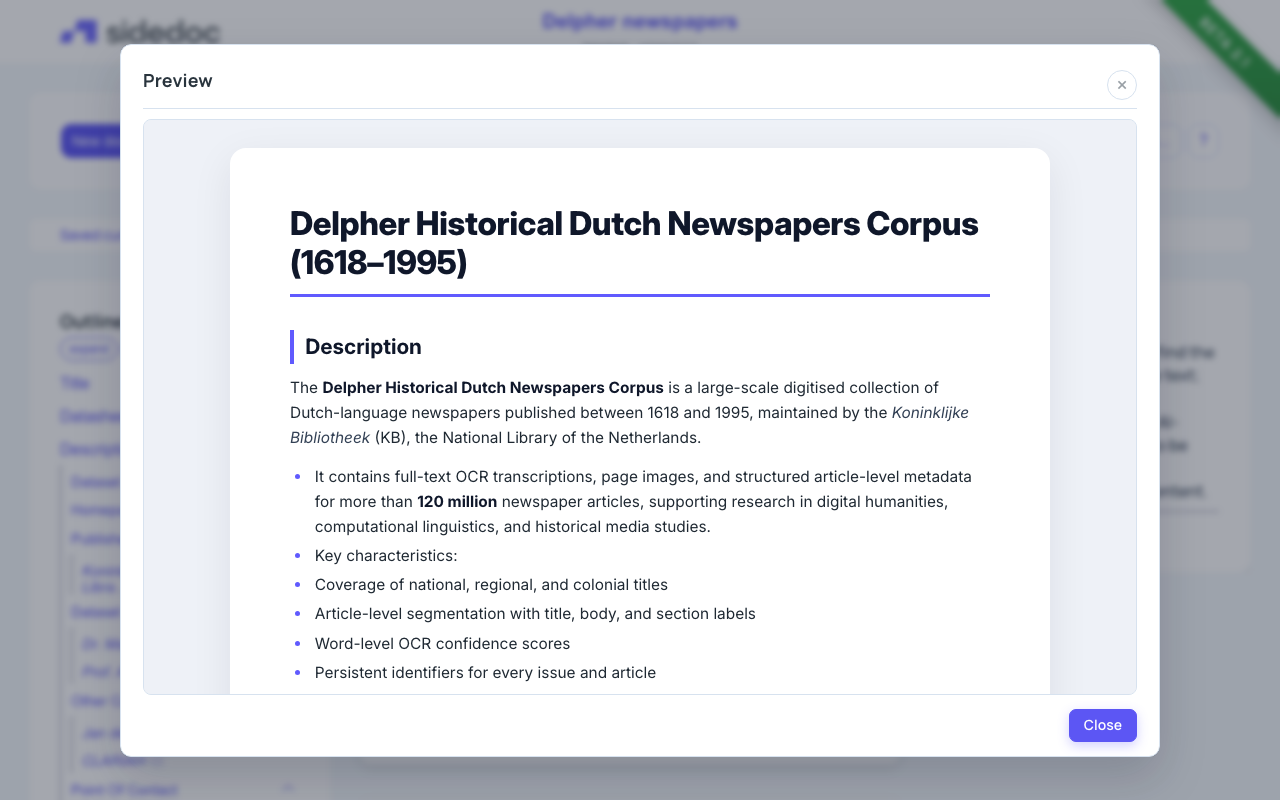
Task: Click the "Persistent identifiers for every issue and article" bullet
Action: 485,673
